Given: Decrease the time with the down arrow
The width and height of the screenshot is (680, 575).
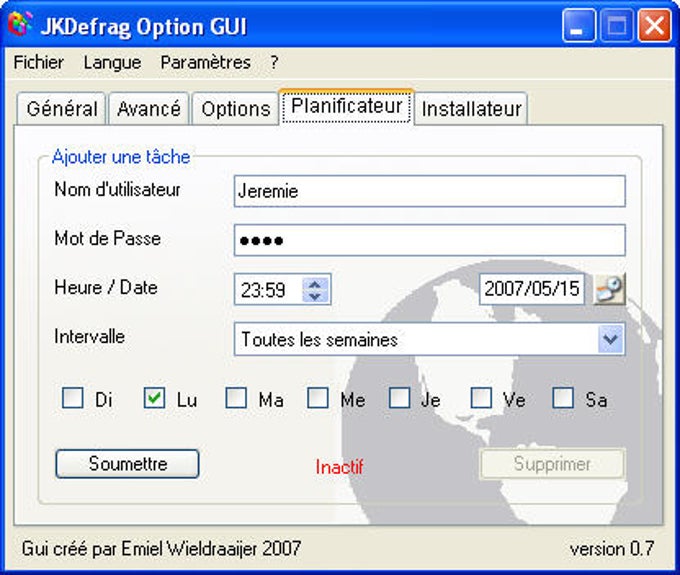Looking at the screenshot, I should click(315, 296).
